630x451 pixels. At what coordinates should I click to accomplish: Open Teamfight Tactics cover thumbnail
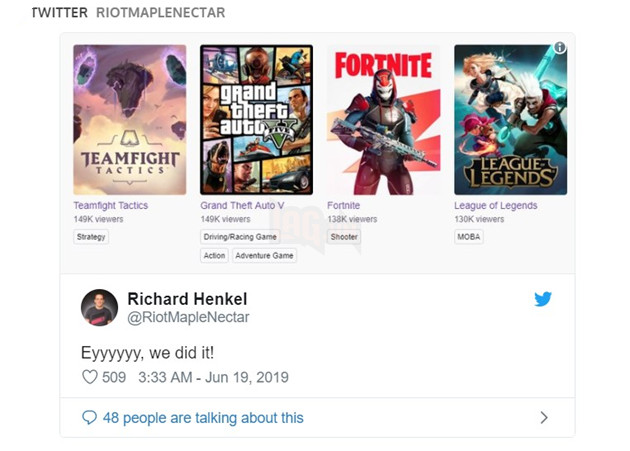[x=129, y=119]
